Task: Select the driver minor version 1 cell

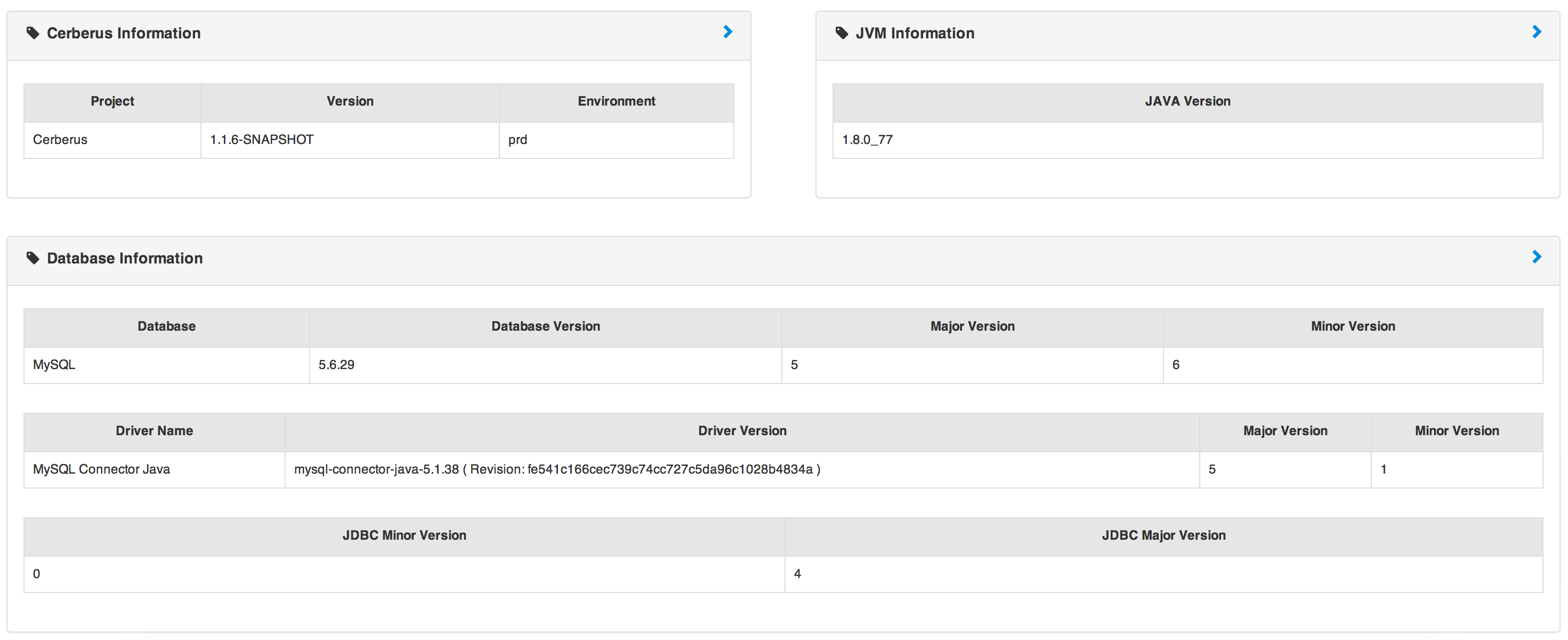Action: (1457, 469)
